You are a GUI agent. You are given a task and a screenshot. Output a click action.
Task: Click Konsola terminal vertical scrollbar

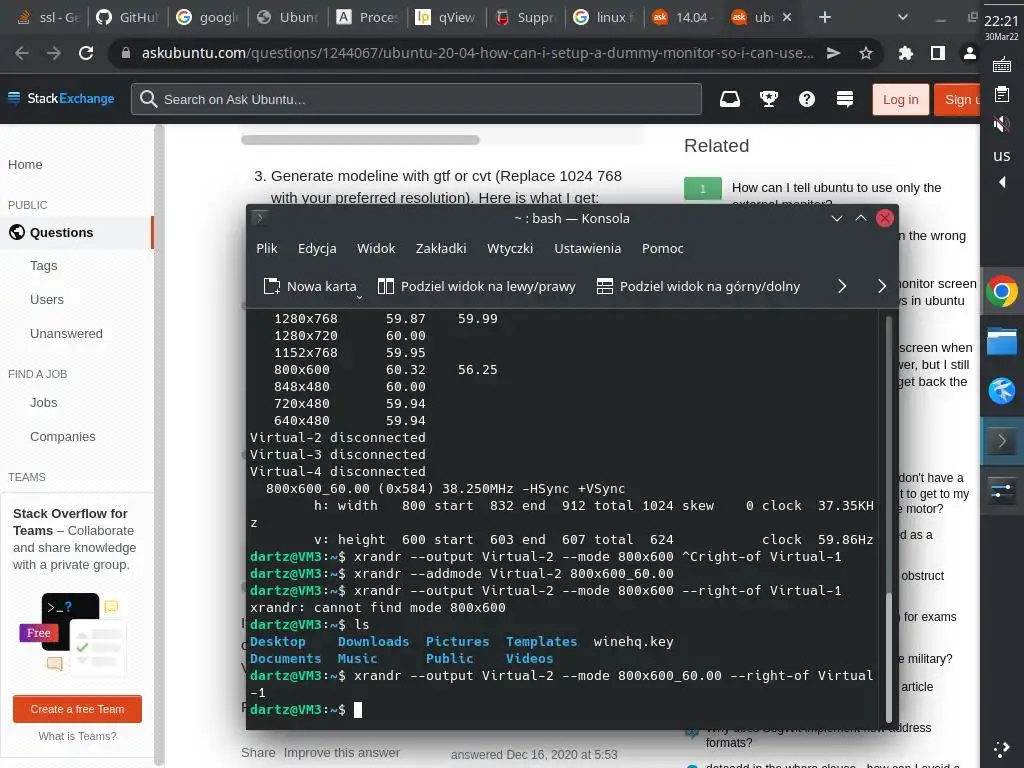tap(888, 656)
